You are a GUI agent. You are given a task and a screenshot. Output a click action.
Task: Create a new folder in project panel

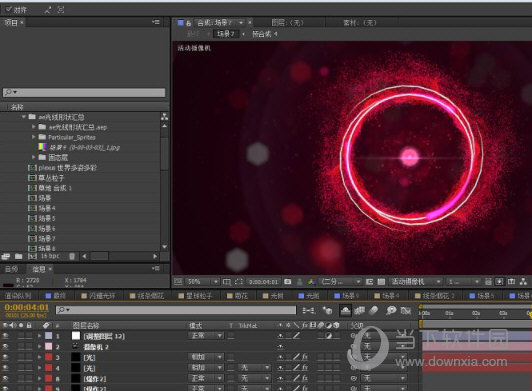click(x=19, y=256)
